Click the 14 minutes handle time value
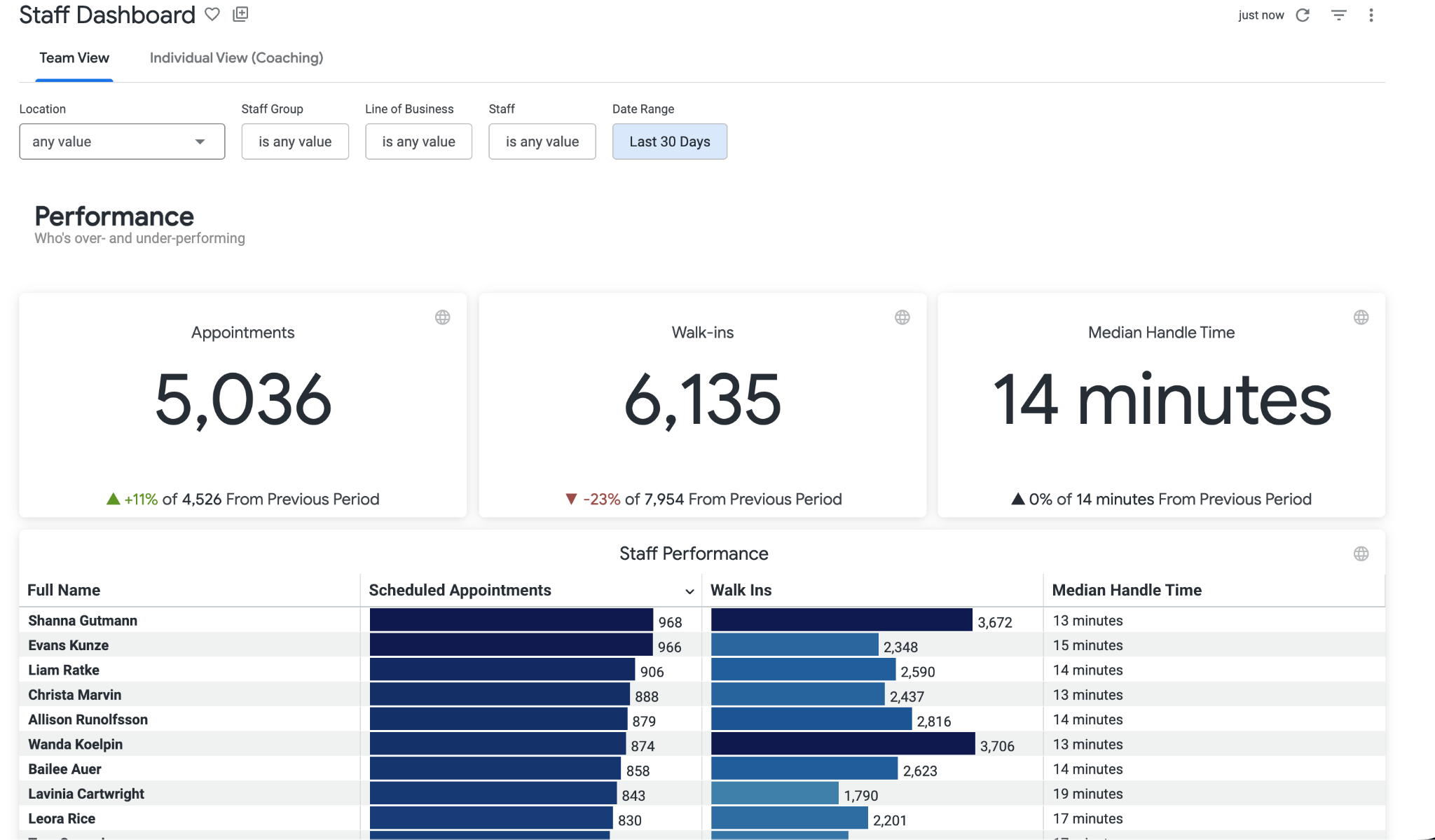Viewport: 1435px width, 840px height. click(1162, 399)
